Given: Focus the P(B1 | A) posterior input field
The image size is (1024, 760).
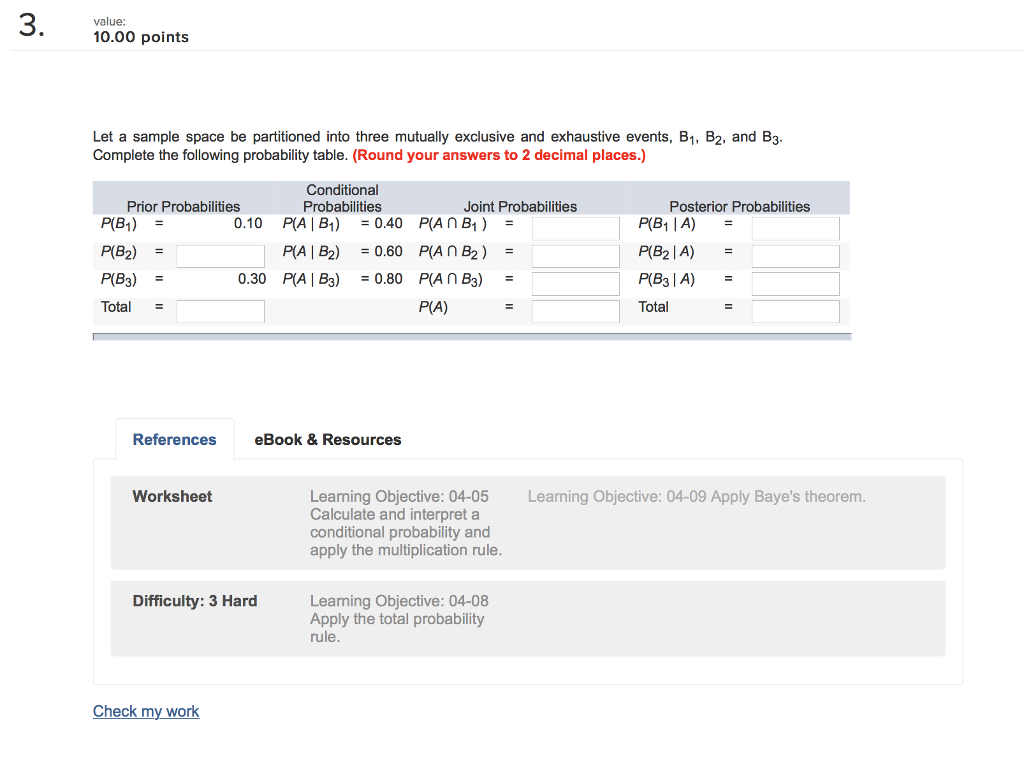Looking at the screenshot, I should [x=795, y=228].
